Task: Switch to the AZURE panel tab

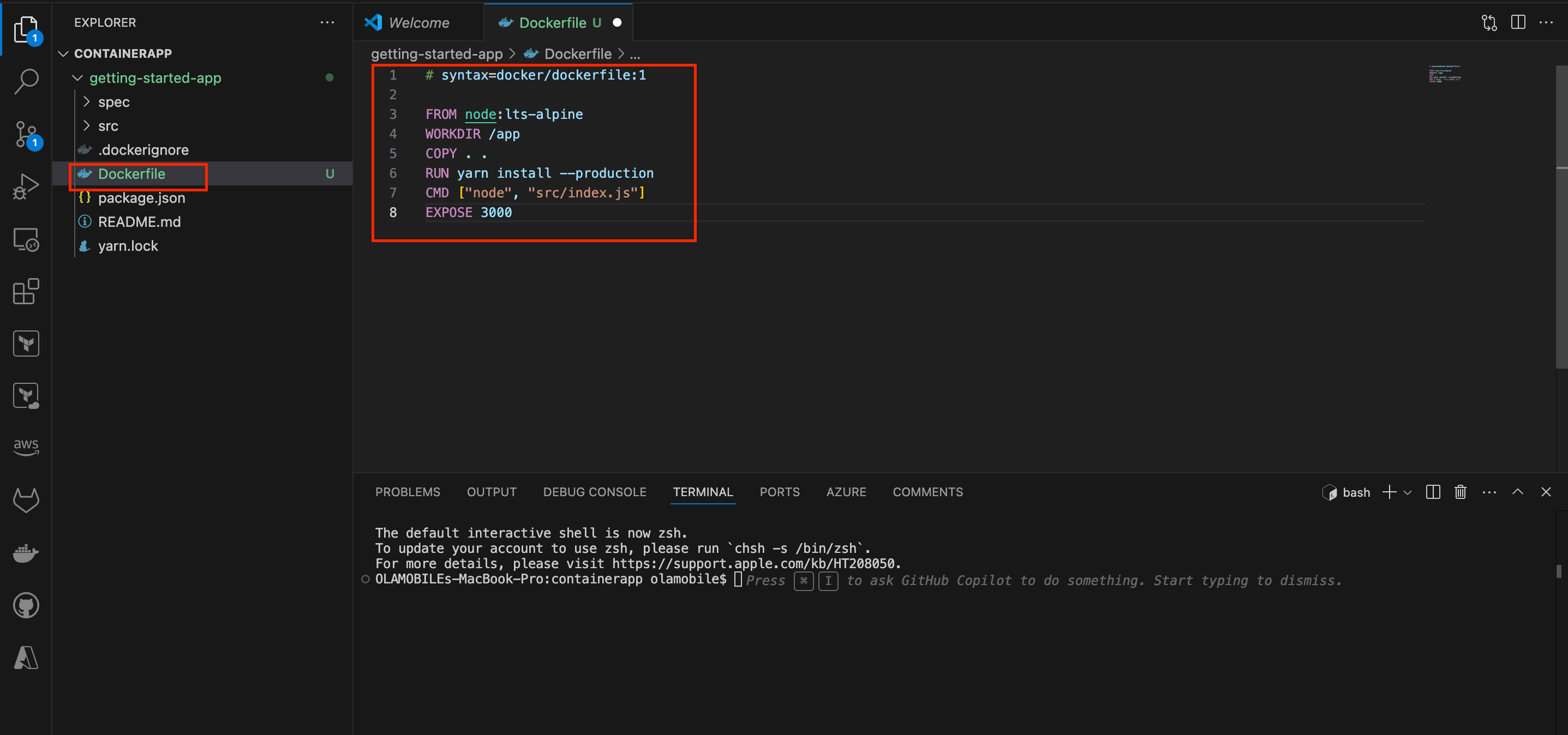Action: tap(846, 492)
